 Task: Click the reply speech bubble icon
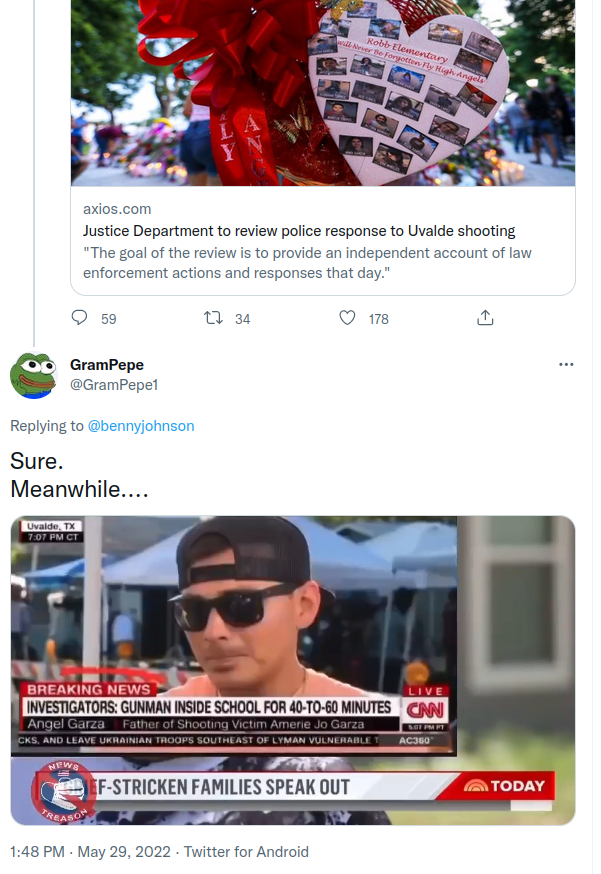coord(80,318)
